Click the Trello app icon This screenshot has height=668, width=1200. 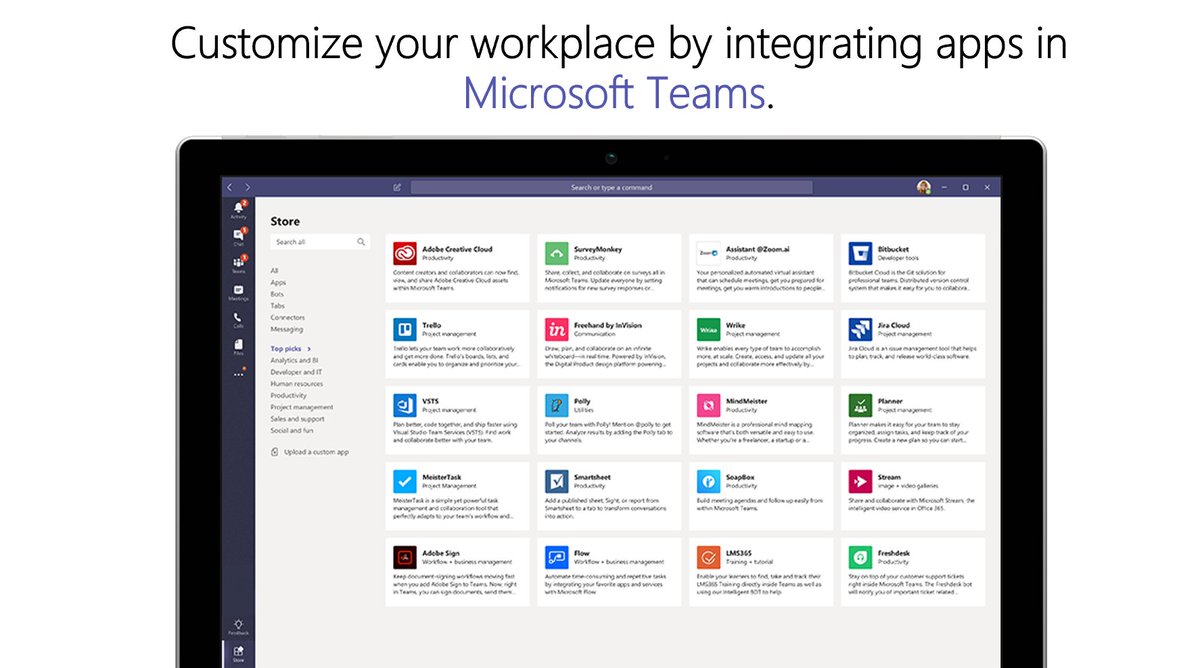coord(404,329)
